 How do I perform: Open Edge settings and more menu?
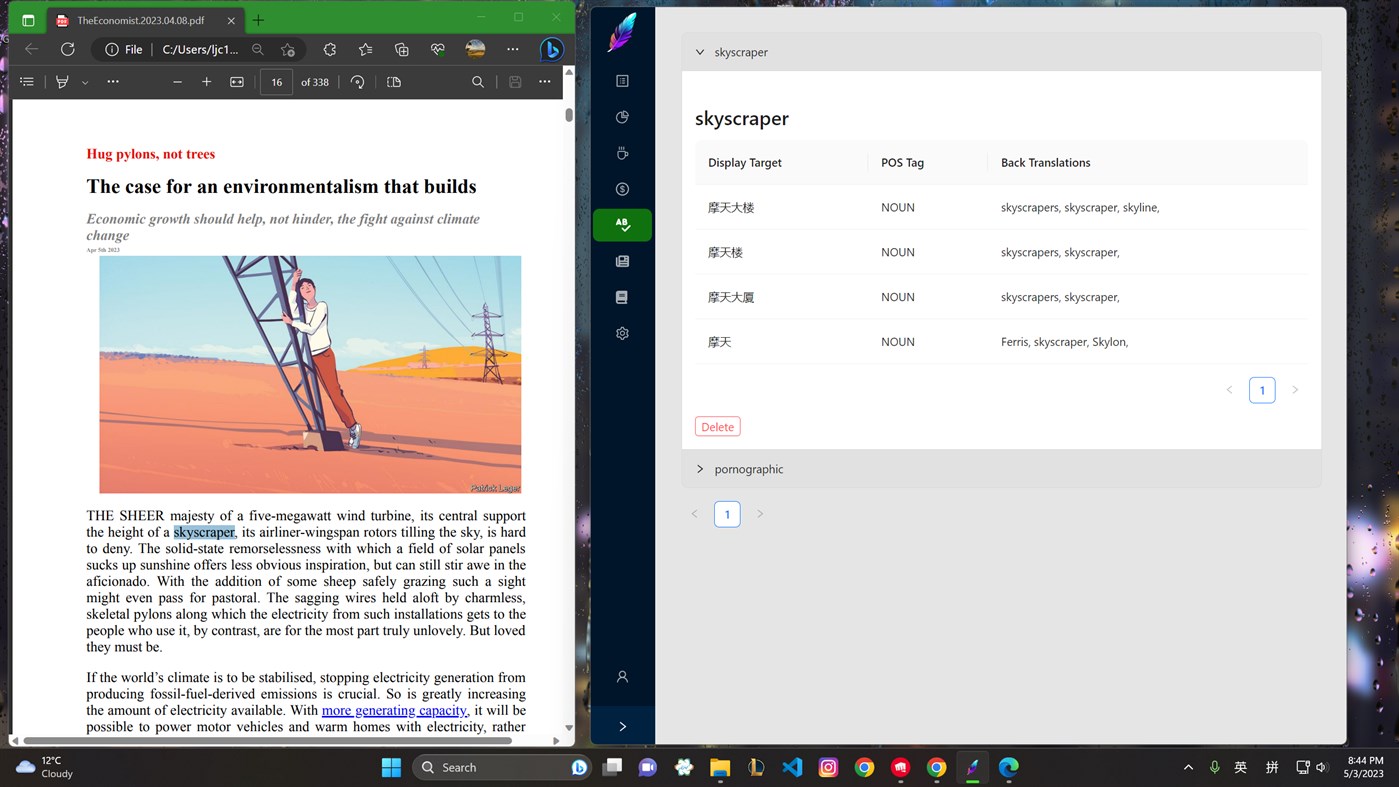[x=513, y=49]
